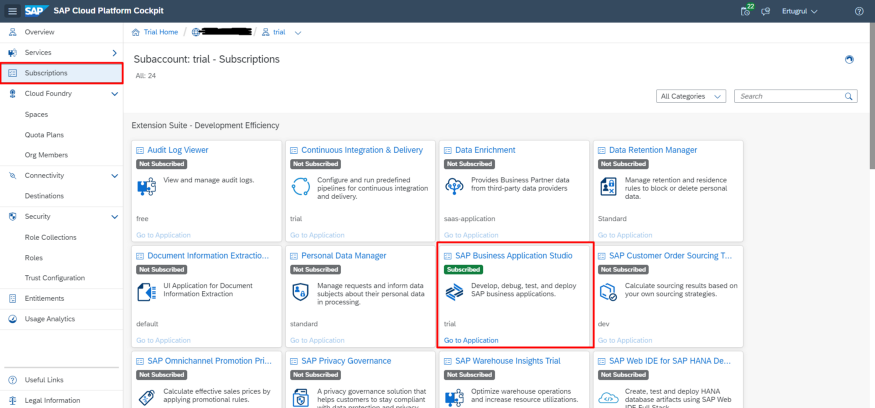Click the Customer Order Sourcing box icon

coord(608,292)
